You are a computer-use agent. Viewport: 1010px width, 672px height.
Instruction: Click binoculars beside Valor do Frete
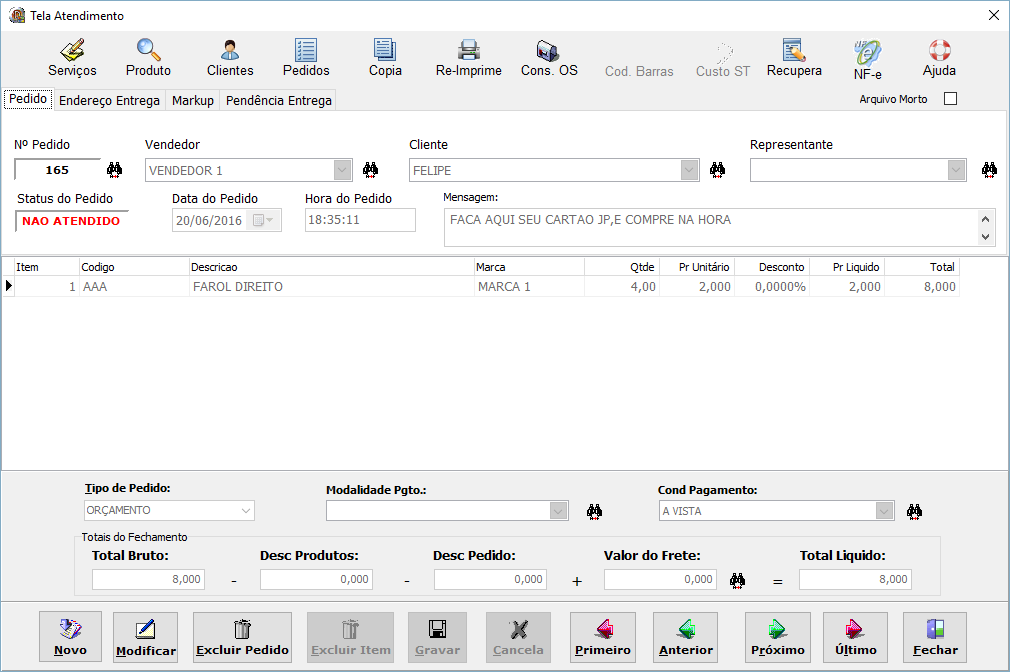(x=738, y=581)
